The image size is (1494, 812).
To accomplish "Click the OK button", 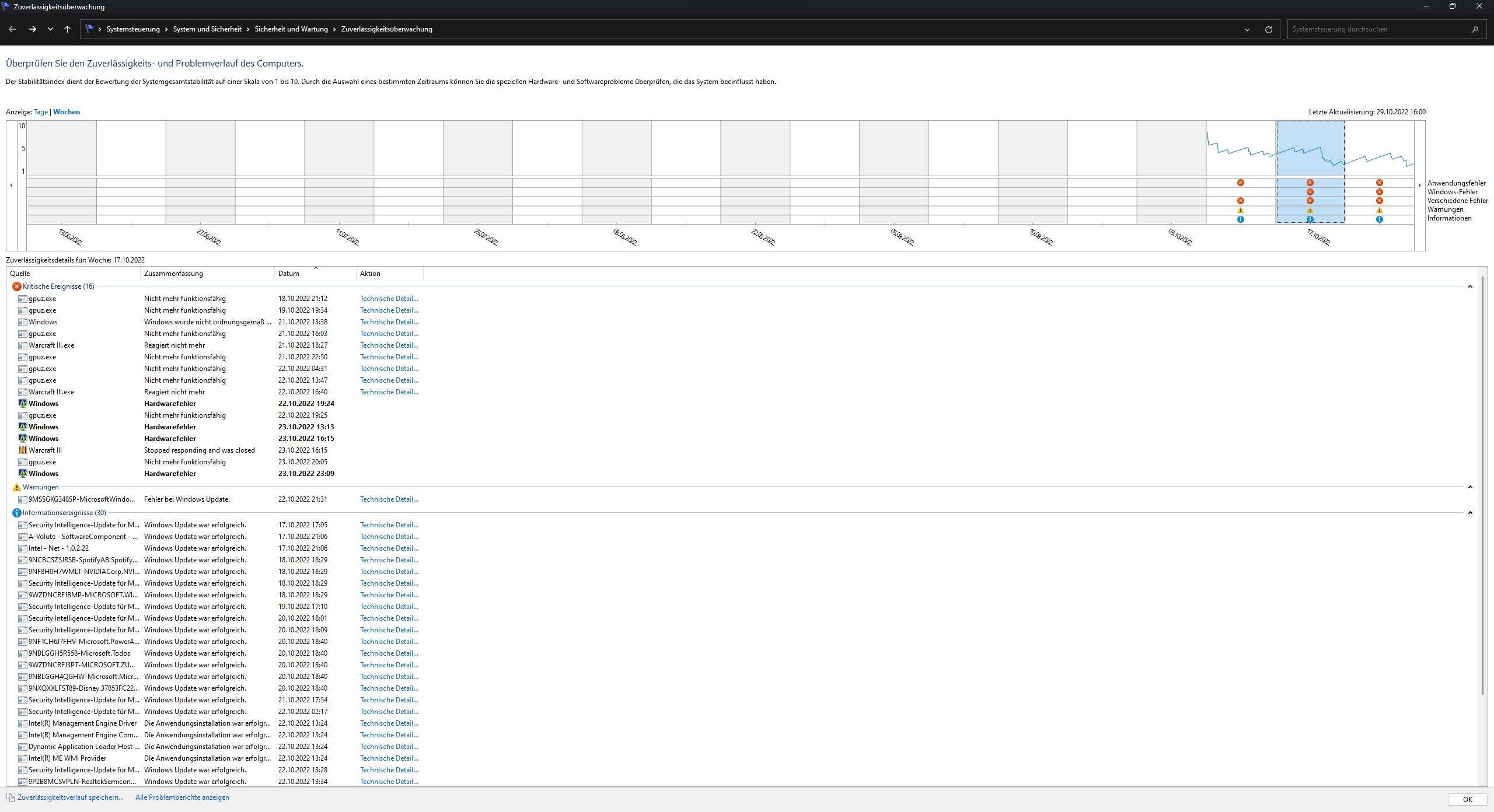I will coord(1467,800).
